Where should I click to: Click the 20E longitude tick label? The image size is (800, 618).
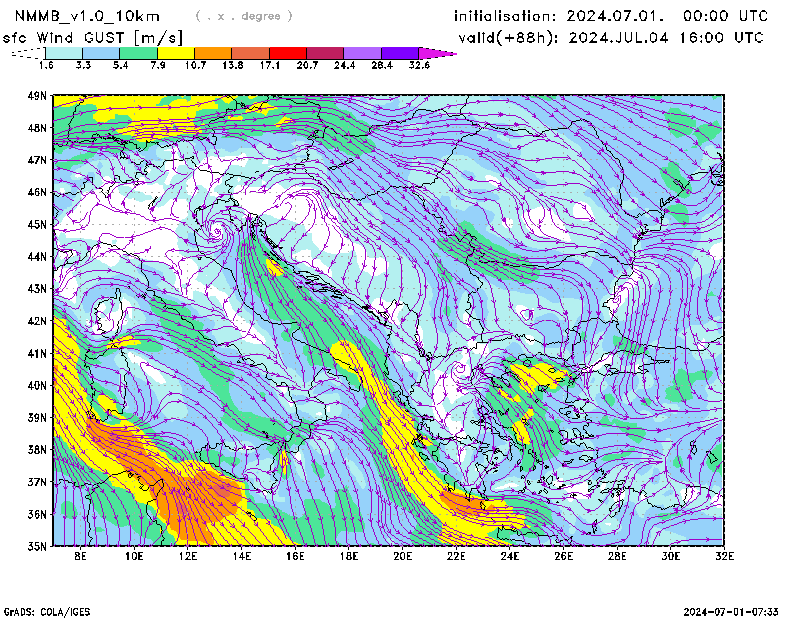tap(403, 556)
